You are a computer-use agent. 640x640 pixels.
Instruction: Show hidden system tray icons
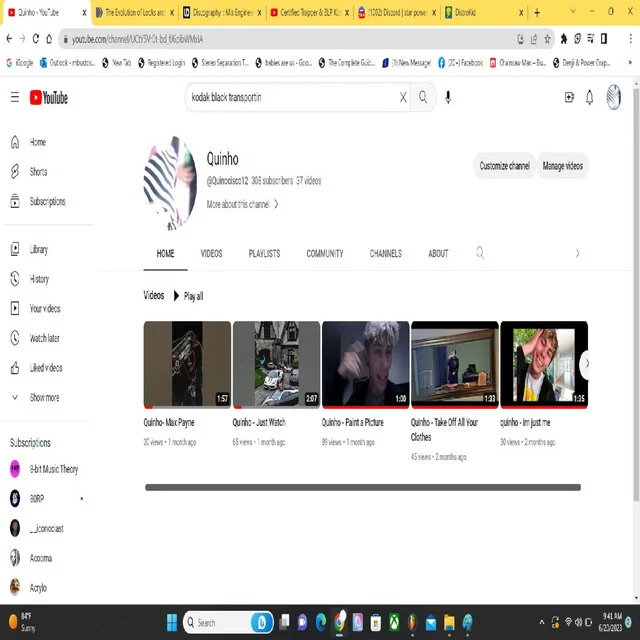542,622
